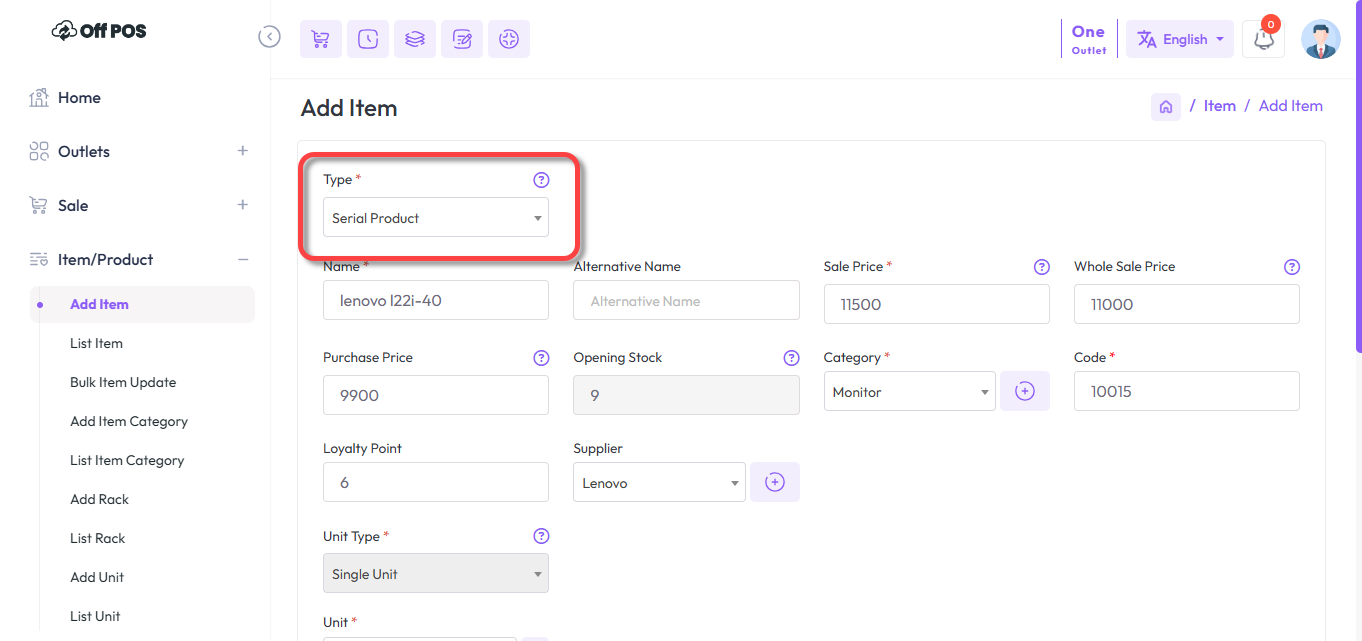Open Bulk Item Update in sidebar
This screenshot has height=641, width=1362.
tap(123, 382)
